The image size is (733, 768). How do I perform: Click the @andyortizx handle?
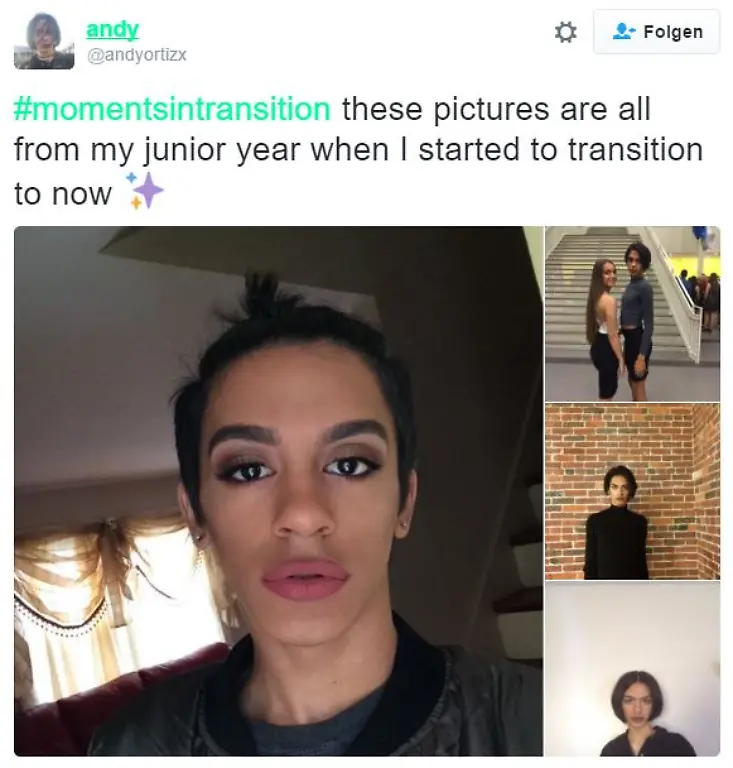point(137,54)
